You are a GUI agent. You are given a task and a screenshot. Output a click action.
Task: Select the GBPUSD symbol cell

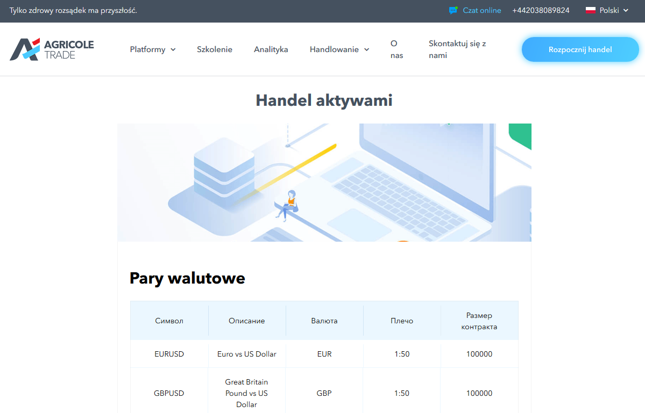pyautogui.click(x=169, y=393)
